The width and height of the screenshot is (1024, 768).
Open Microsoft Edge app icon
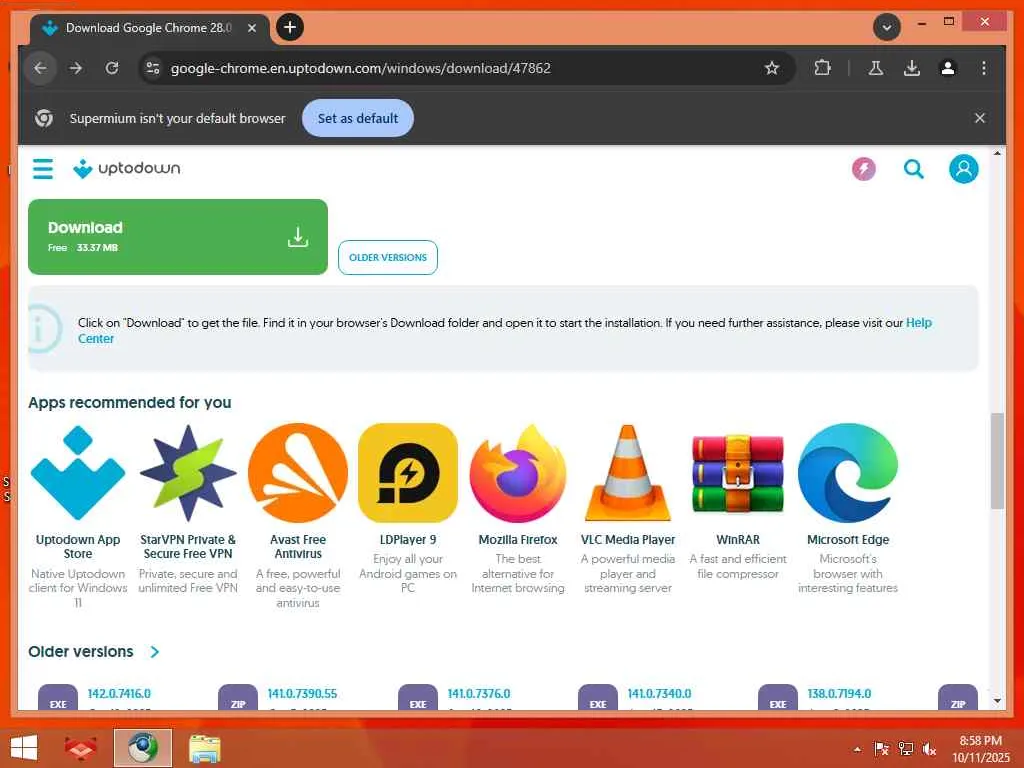coord(848,473)
